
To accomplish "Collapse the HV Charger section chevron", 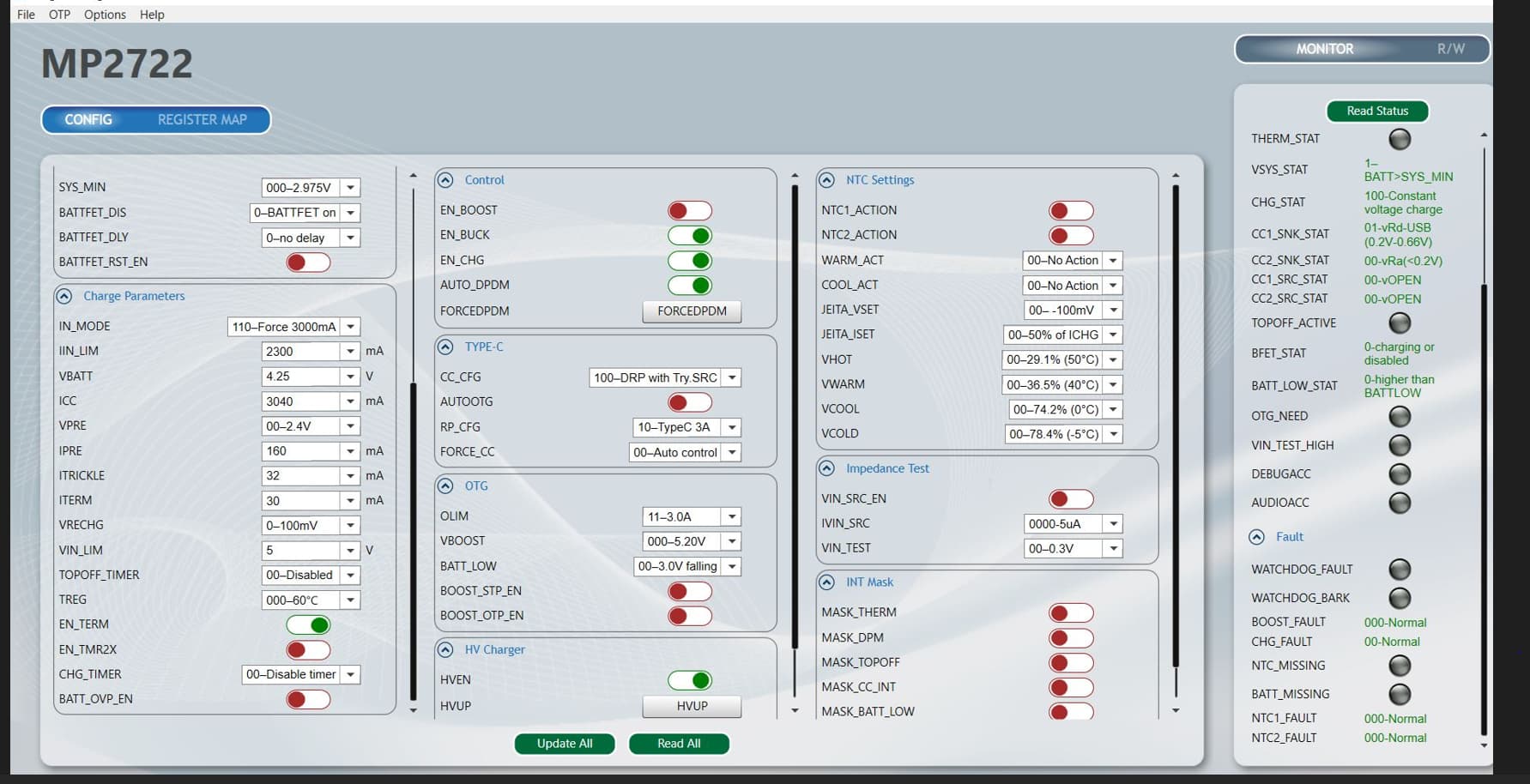I will pyautogui.click(x=445, y=649).
